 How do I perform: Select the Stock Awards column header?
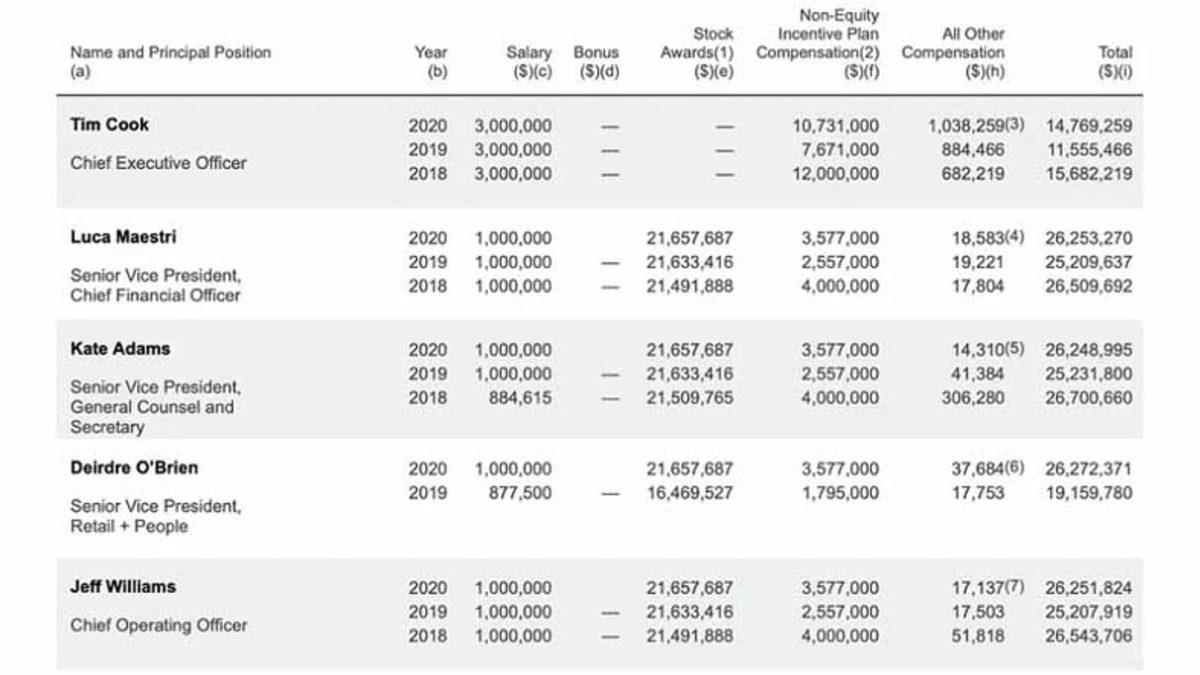tap(697, 53)
